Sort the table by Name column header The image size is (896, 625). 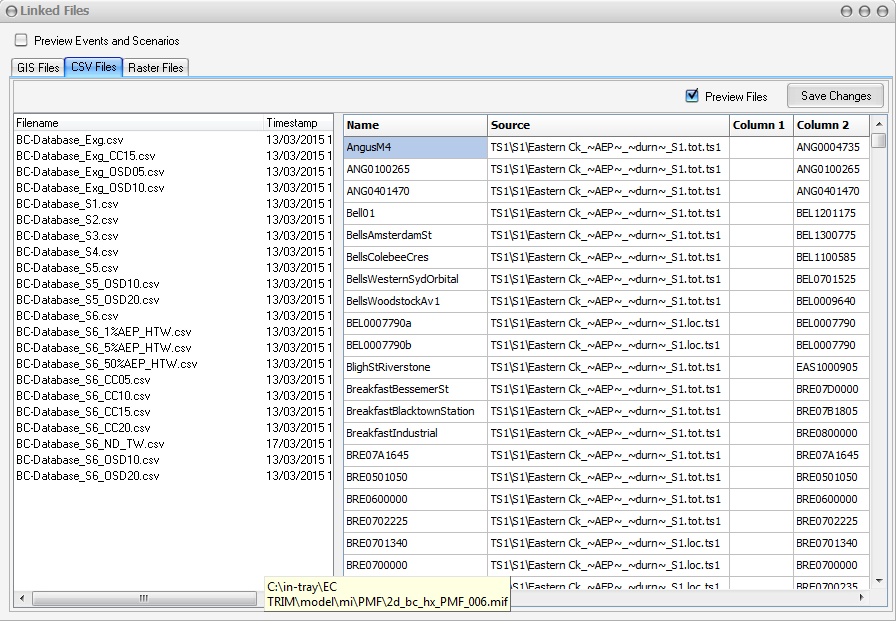tap(415, 125)
